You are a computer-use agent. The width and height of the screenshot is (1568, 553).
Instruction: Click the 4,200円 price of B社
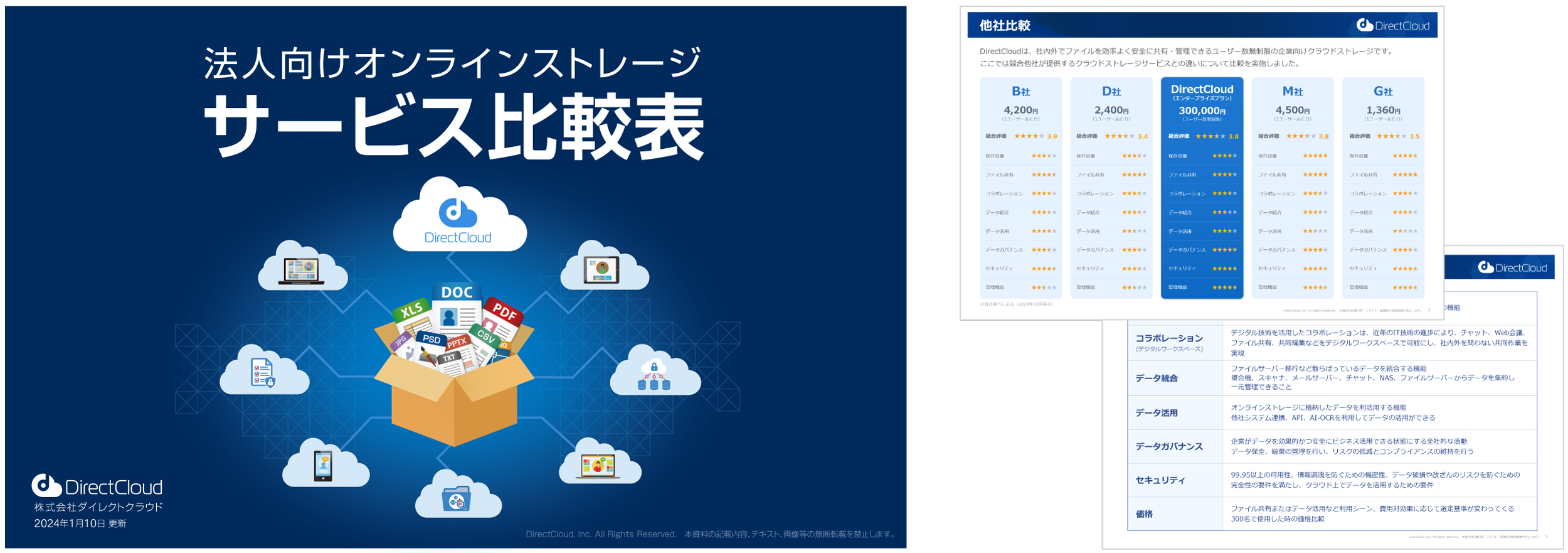(x=1020, y=110)
